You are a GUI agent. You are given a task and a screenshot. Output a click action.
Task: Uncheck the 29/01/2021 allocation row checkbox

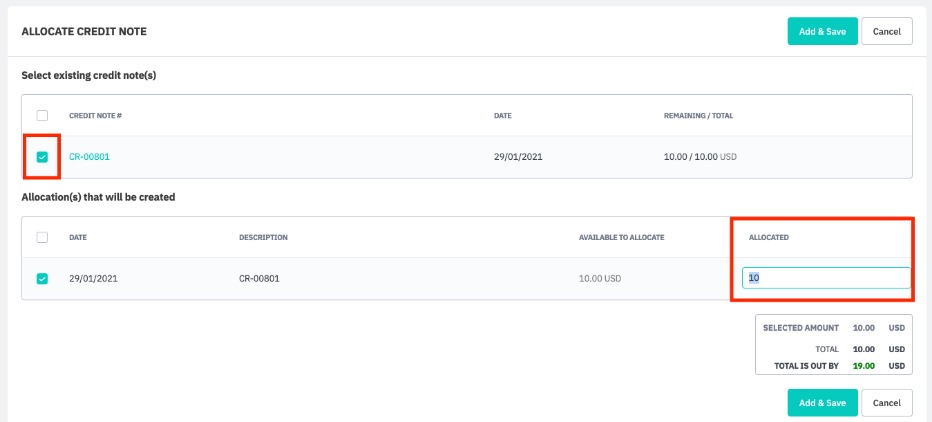point(42,279)
